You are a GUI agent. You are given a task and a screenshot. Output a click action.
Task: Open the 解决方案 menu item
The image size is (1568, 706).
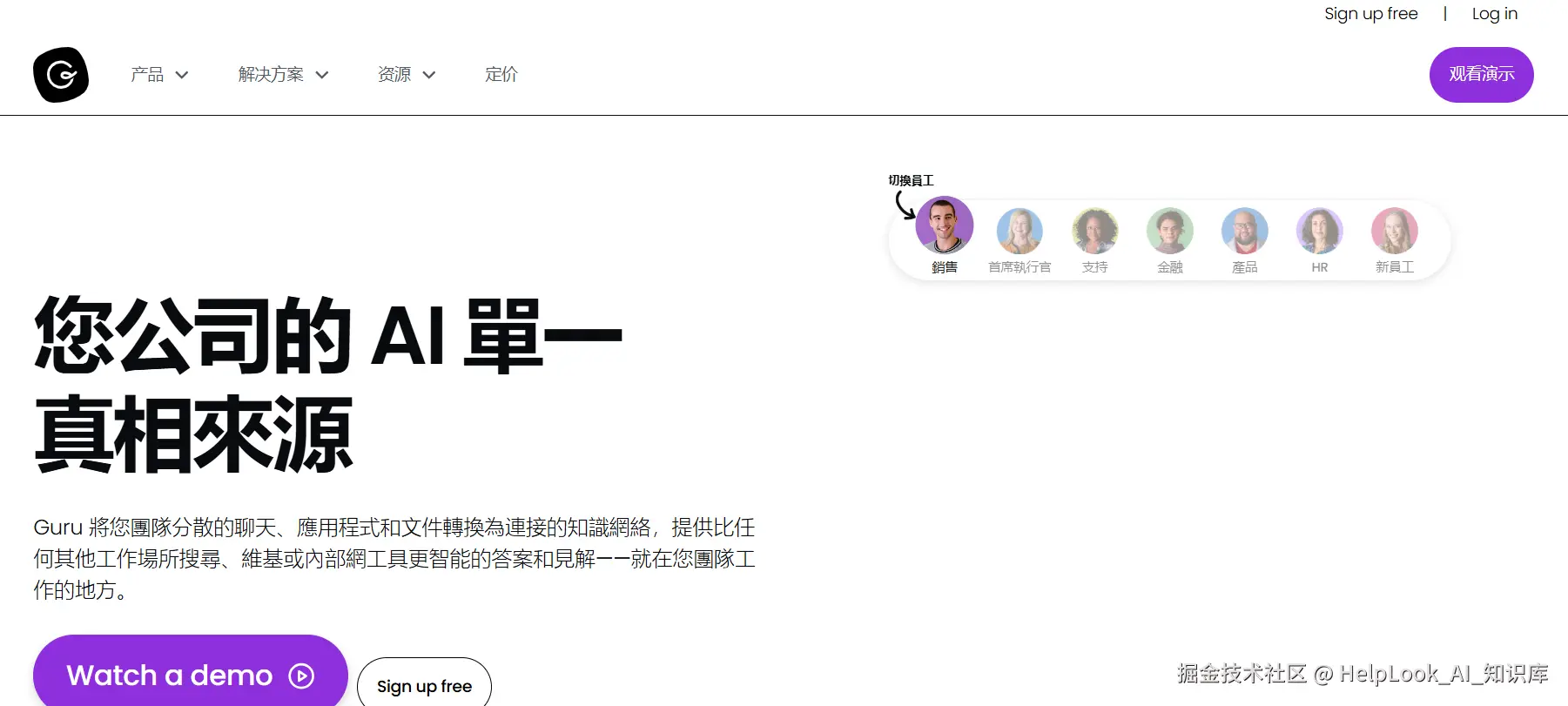[x=272, y=75]
